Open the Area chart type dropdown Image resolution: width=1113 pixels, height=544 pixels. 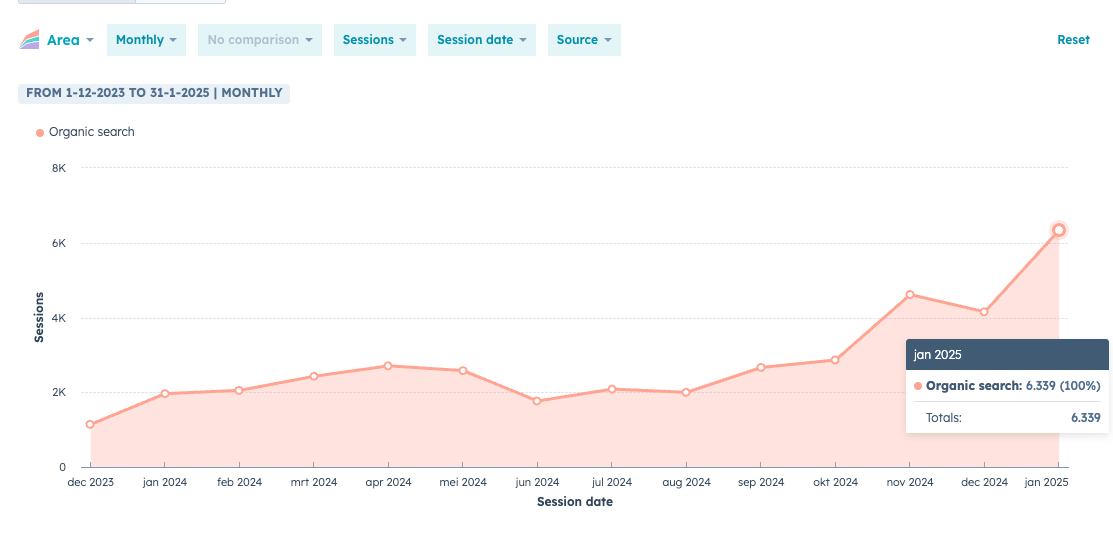point(57,40)
